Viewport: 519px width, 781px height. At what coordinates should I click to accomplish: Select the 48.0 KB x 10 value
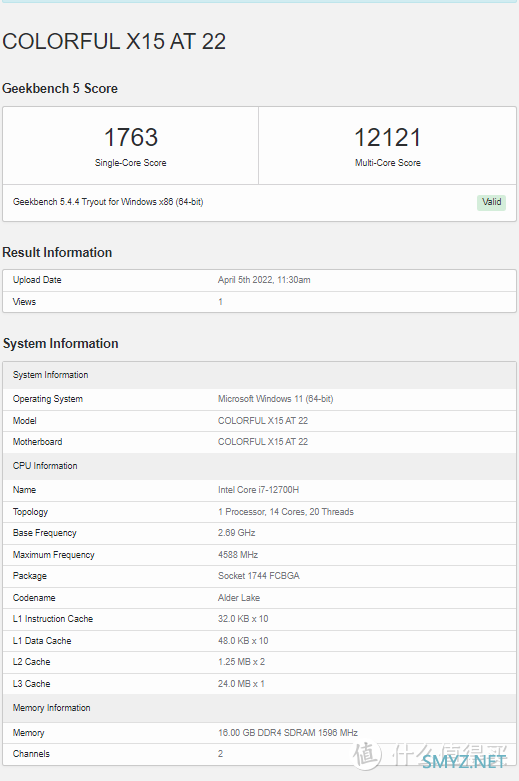coord(243,641)
